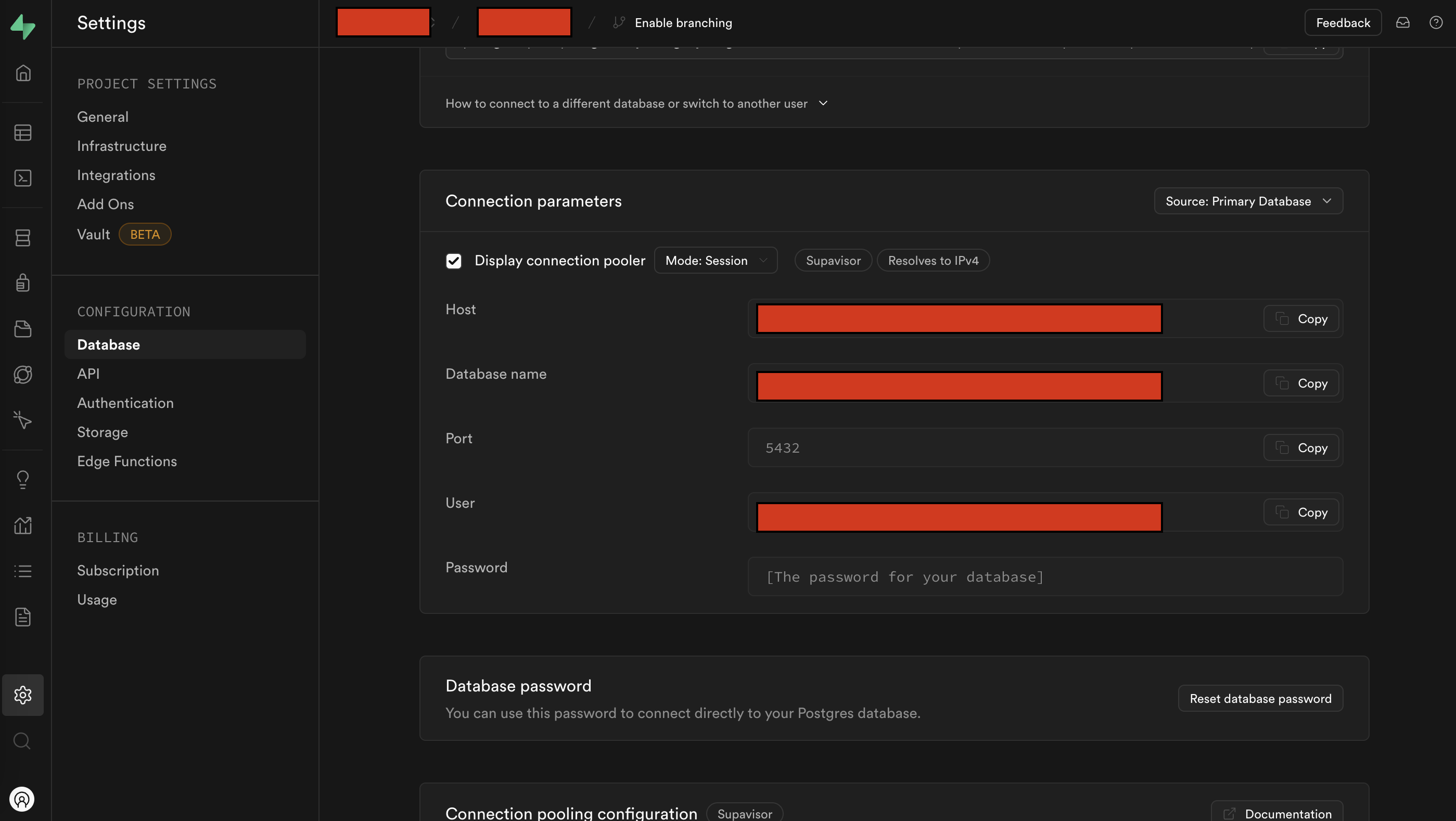Open the SQL Editor terminal icon

[x=22, y=178]
